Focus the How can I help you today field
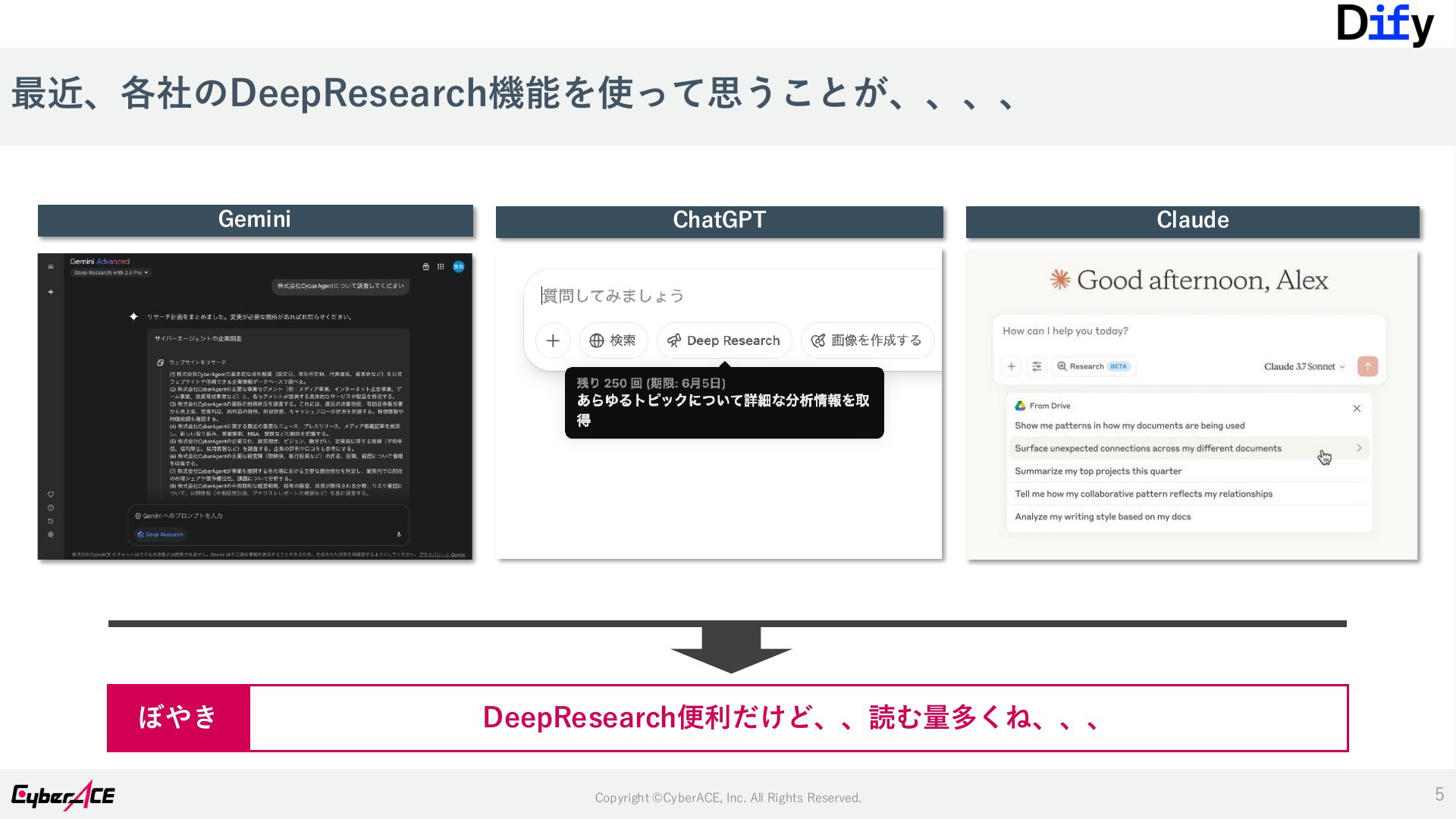This screenshot has width=1456, height=819. 1188,331
